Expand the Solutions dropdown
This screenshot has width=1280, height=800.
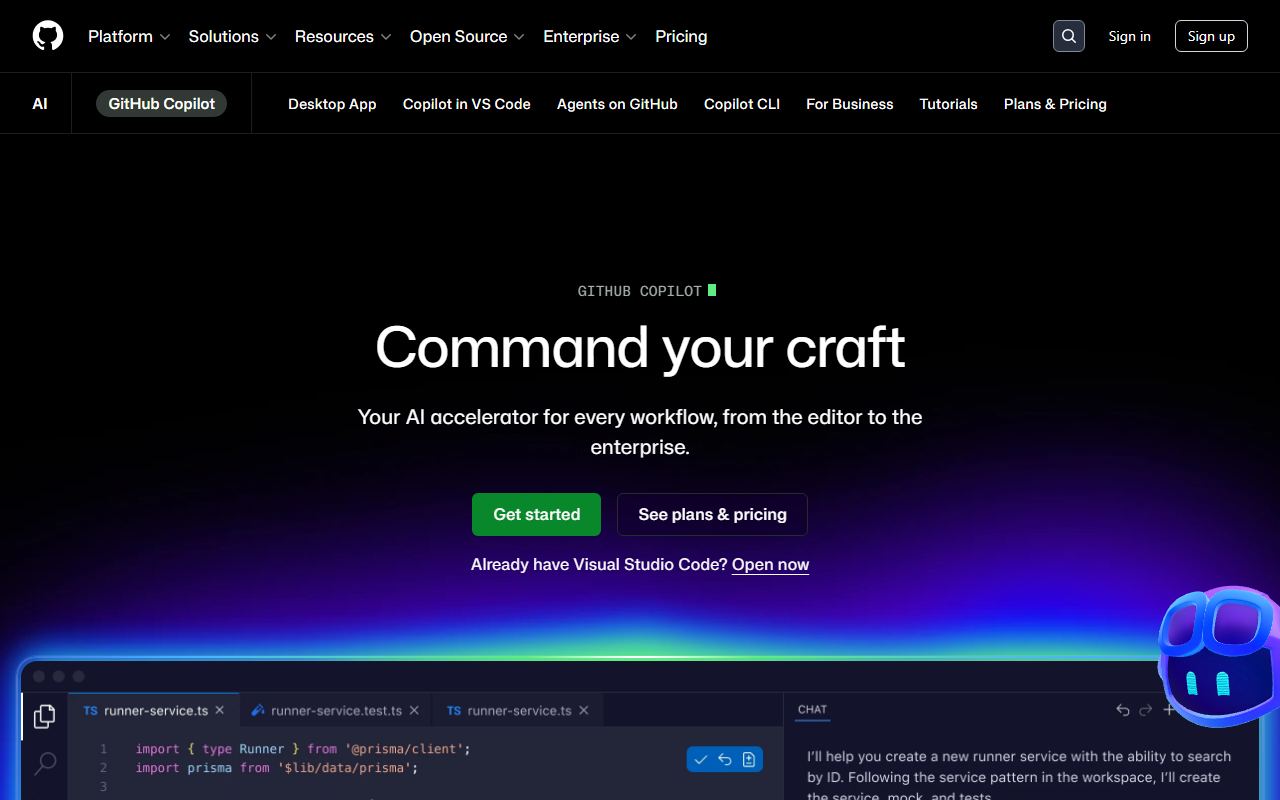point(232,36)
